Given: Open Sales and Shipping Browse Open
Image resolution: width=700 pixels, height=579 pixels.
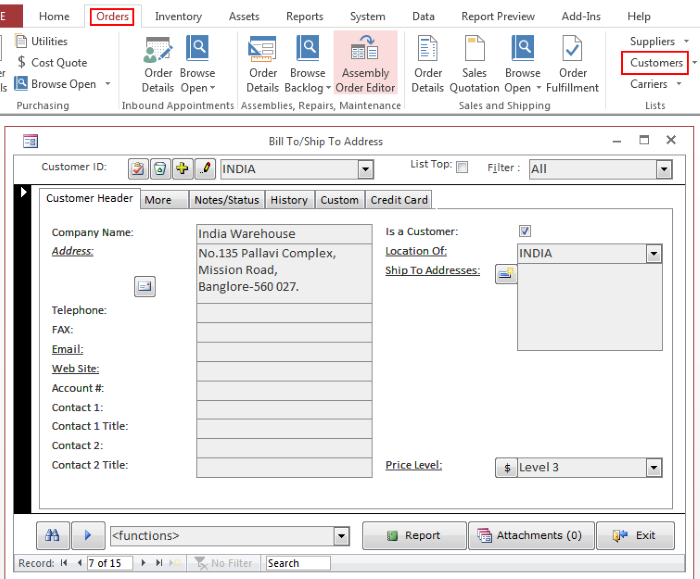Looking at the screenshot, I should coord(523,64).
